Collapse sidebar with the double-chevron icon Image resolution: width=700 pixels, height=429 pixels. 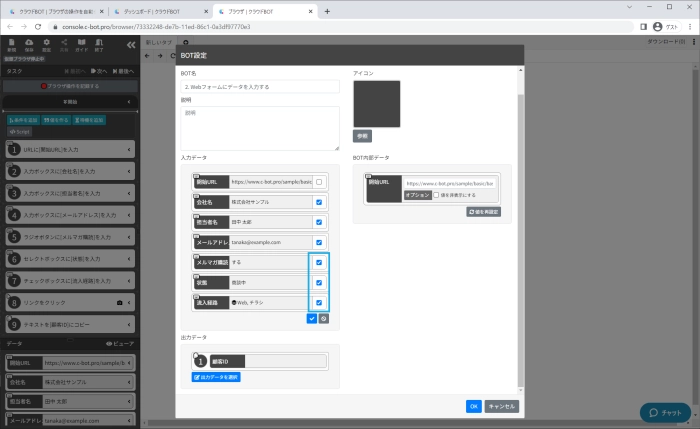pyautogui.click(x=133, y=44)
